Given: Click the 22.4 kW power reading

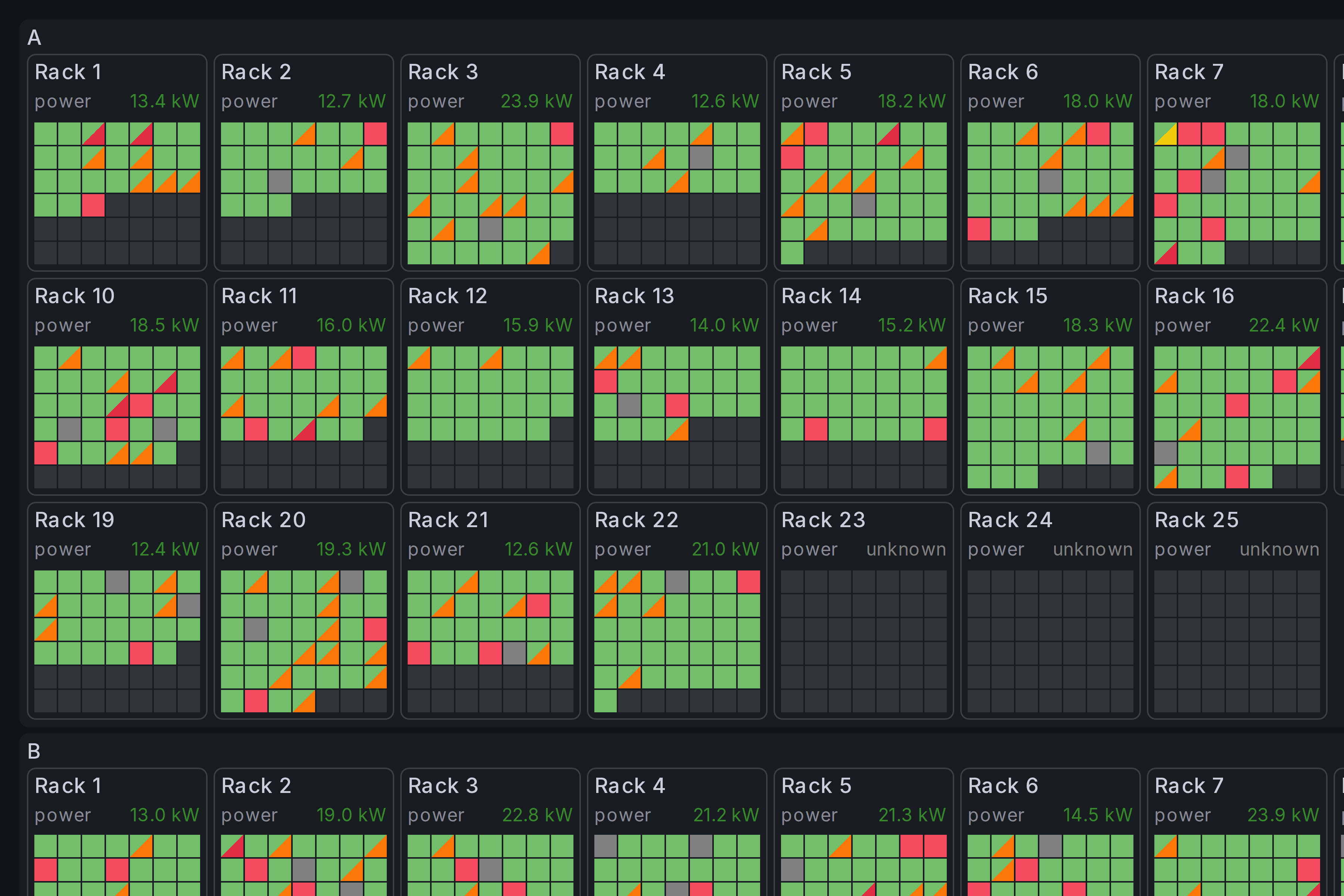Looking at the screenshot, I should point(1284,325).
